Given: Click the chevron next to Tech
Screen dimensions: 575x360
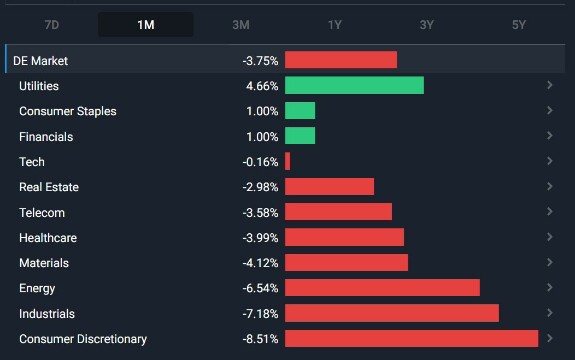Looking at the screenshot, I should 549,161.
